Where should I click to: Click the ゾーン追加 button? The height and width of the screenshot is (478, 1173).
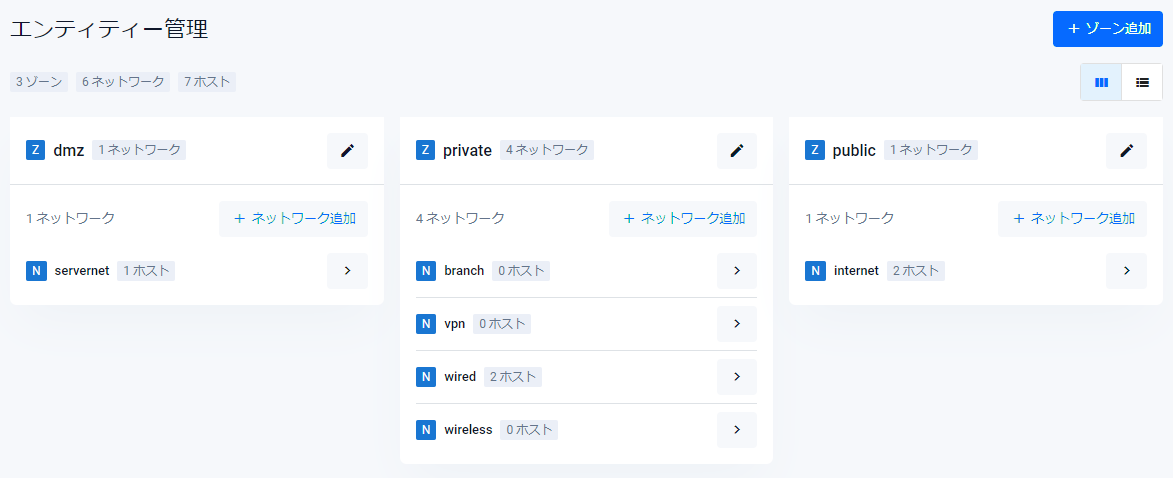tap(1107, 29)
